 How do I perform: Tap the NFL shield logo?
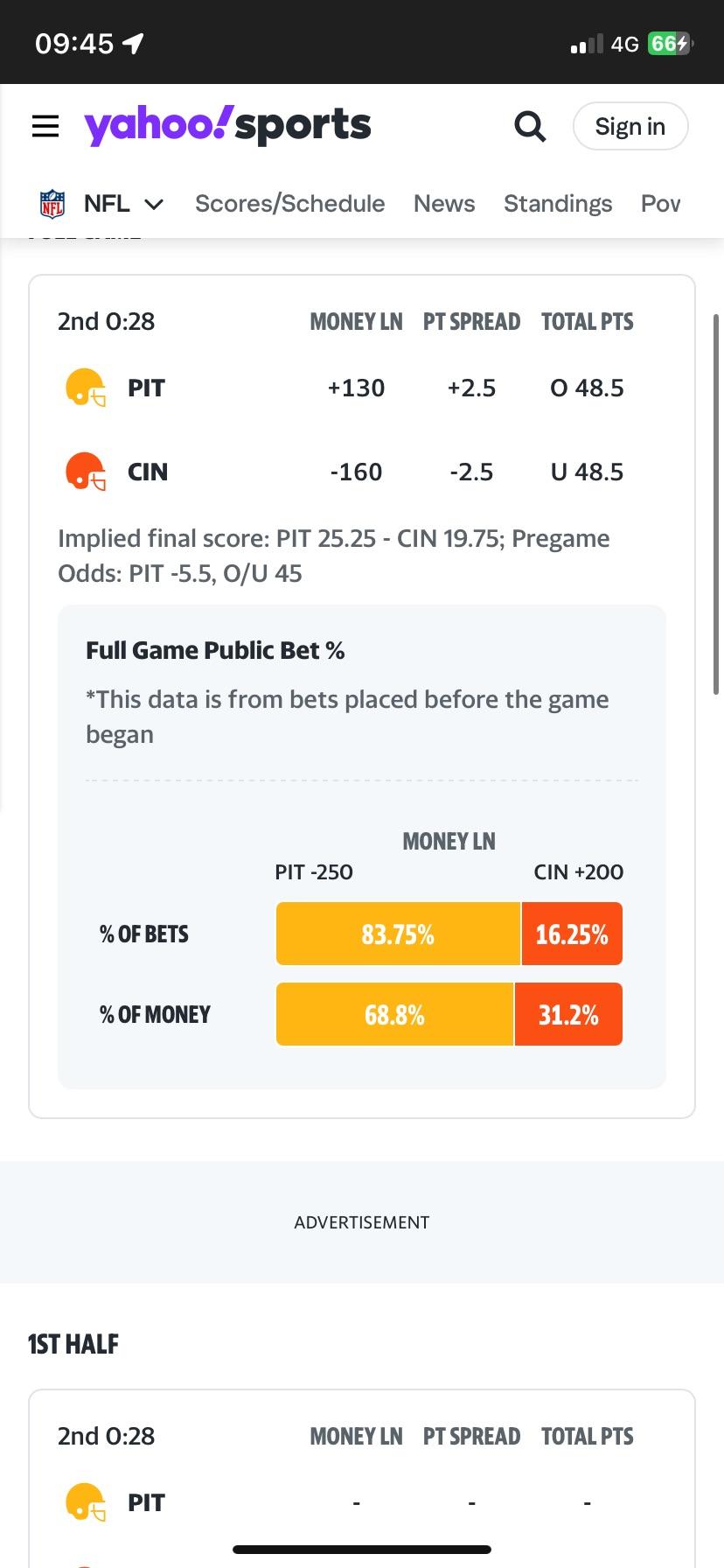point(52,204)
